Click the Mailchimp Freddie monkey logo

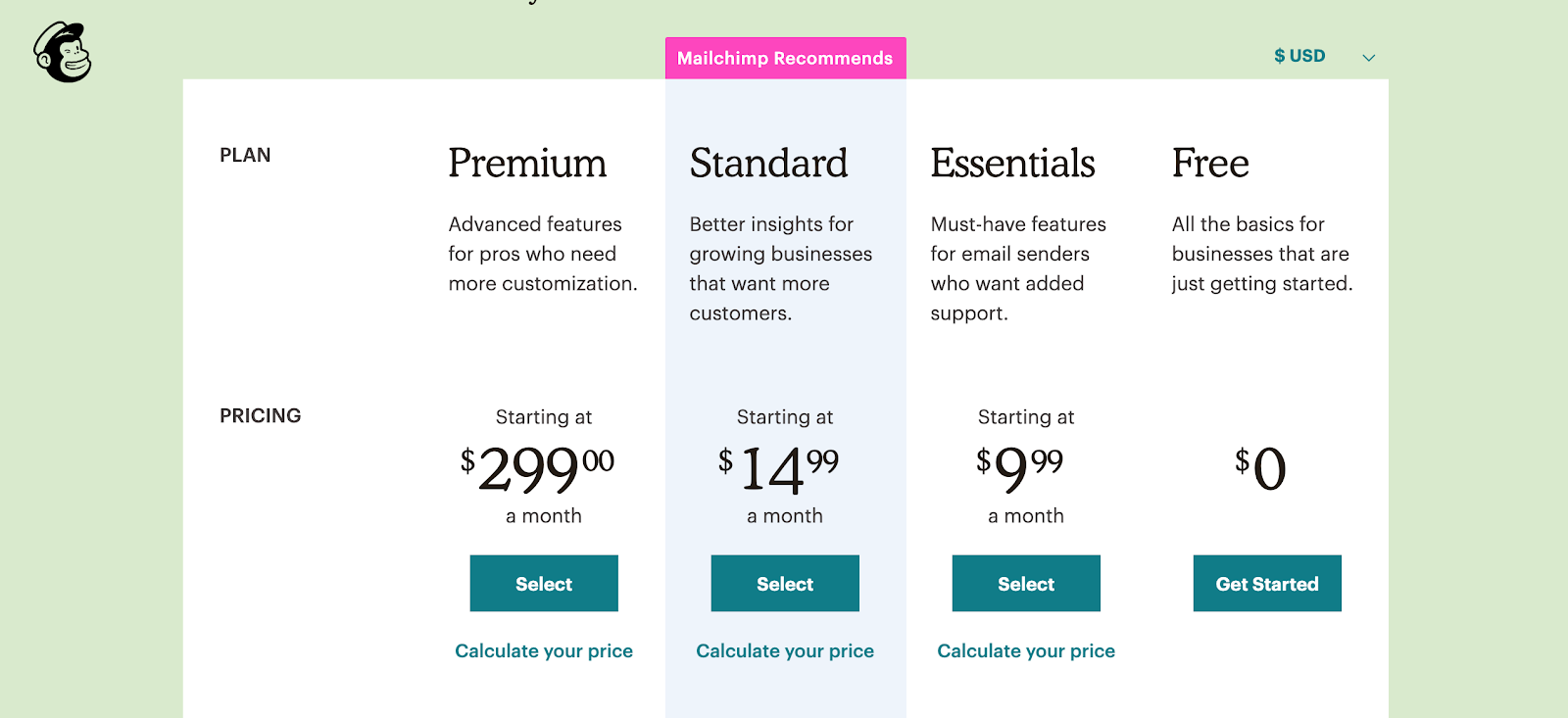click(x=63, y=53)
